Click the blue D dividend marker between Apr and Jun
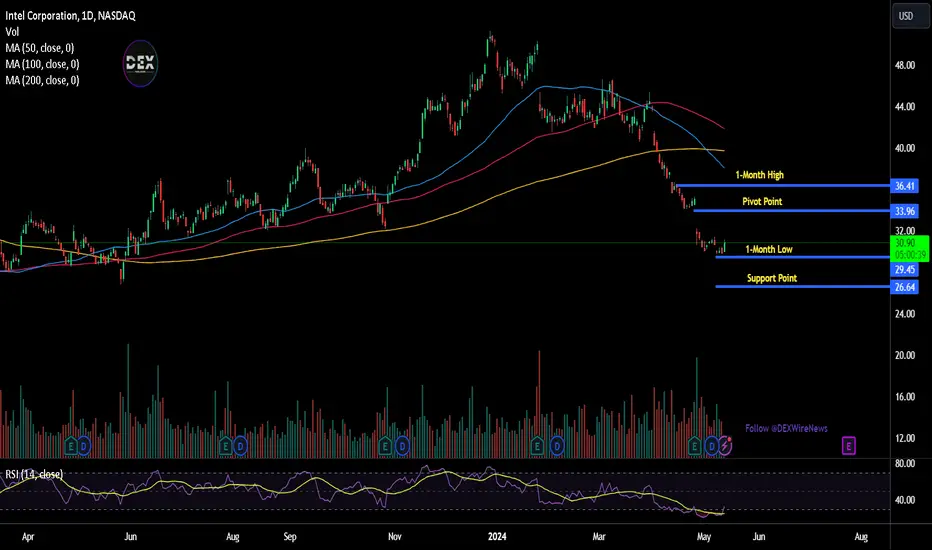The width and height of the screenshot is (932, 550). pos(84,445)
